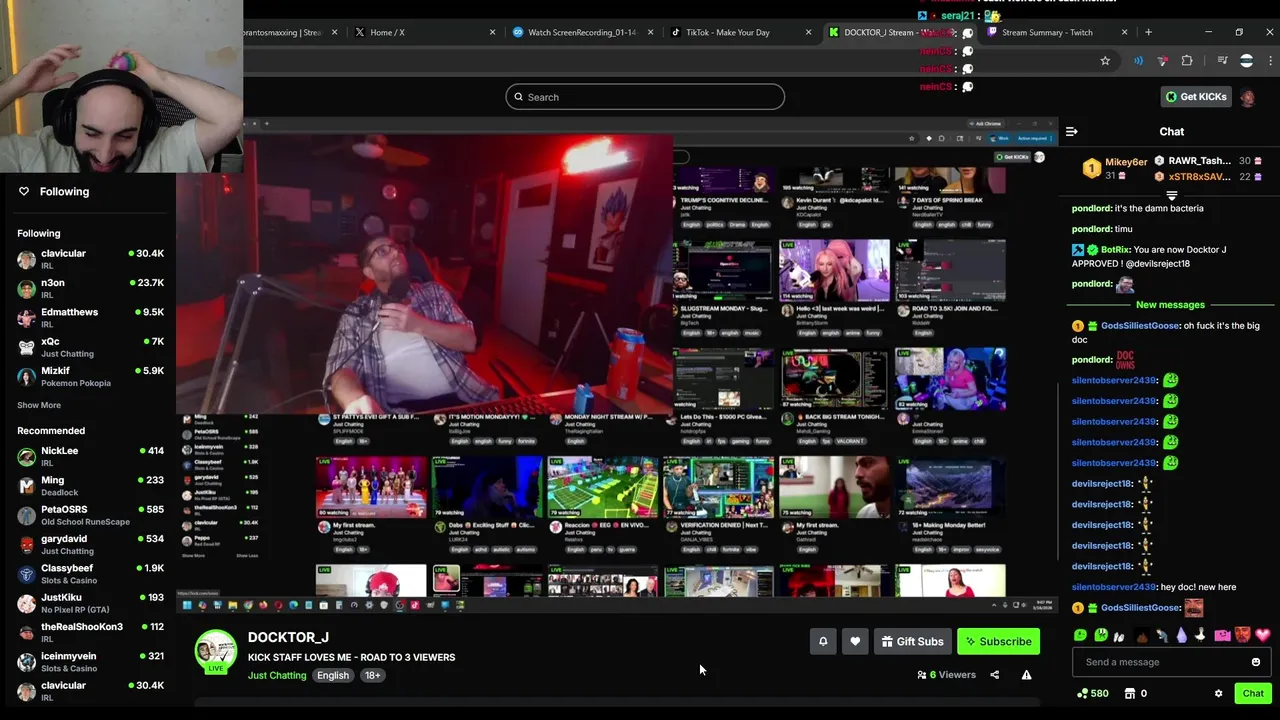Open the Chat panel heading
The width and height of the screenshot is (1280, 720).
click(x=1171, y=131)
